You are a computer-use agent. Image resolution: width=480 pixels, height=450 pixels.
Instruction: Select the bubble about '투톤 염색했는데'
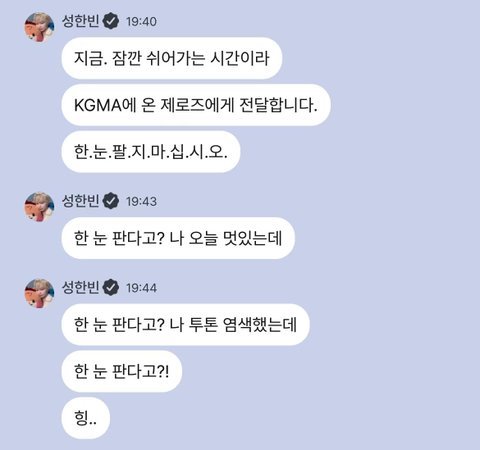186,324
